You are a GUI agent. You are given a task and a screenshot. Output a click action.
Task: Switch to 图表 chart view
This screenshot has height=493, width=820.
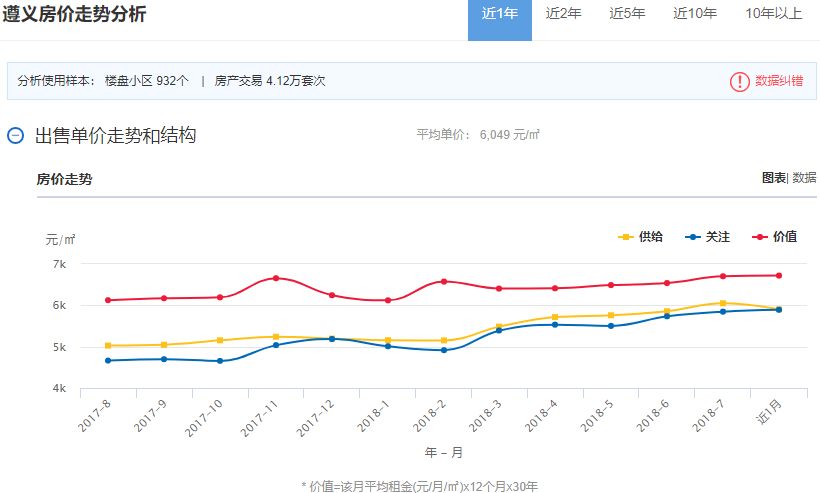click(x=773, y=177)
